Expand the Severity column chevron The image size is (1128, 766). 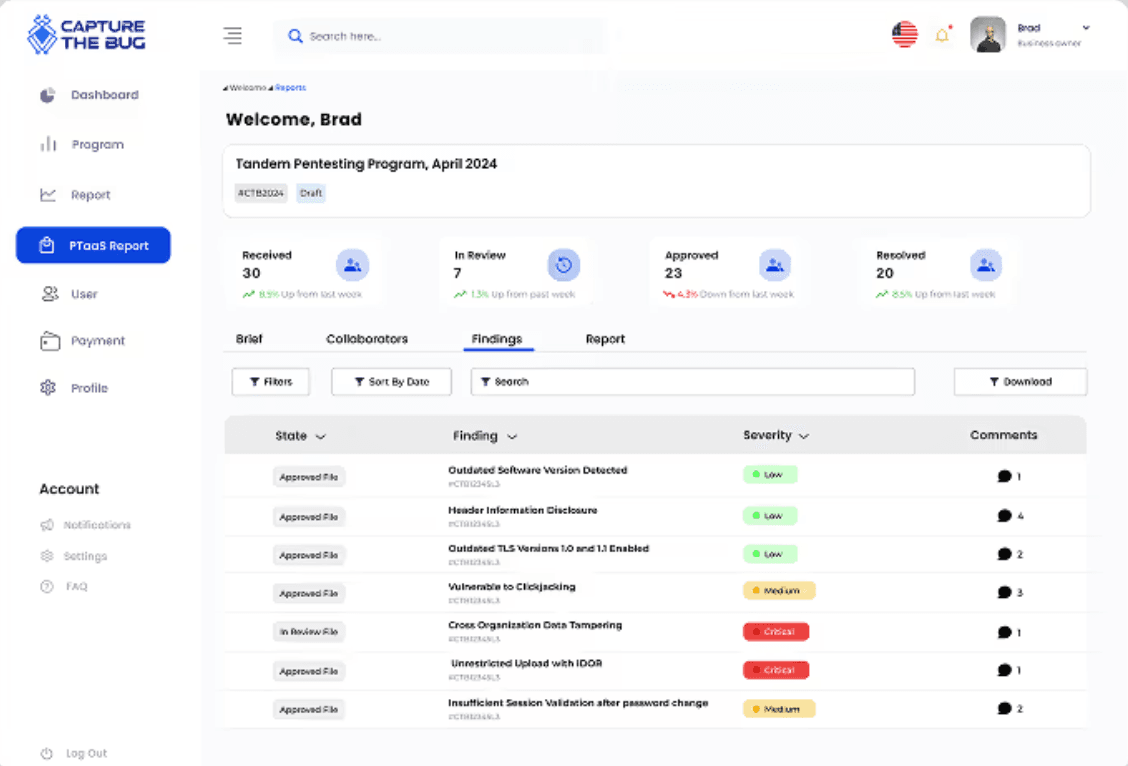[x=804, y=436]
